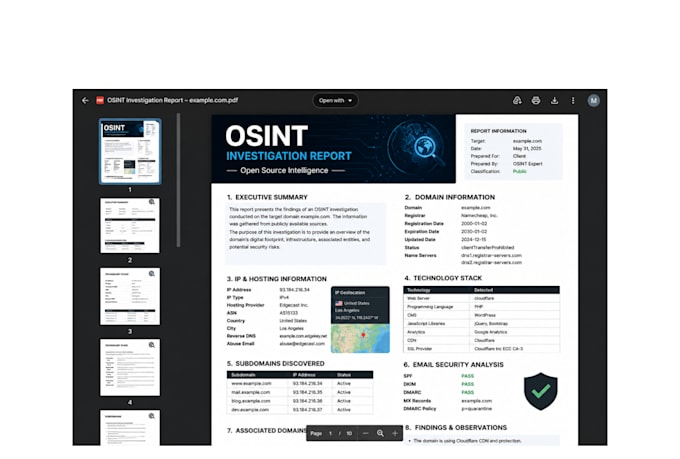Click the red PDF file type icon

coord(100,100)
